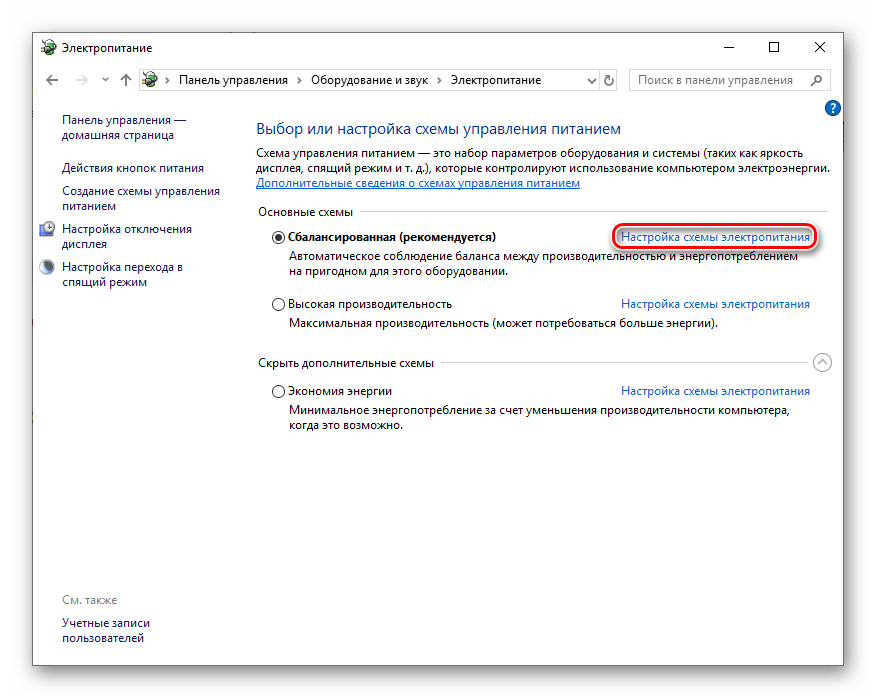Click the search magnifier icon

click(817, 80)
